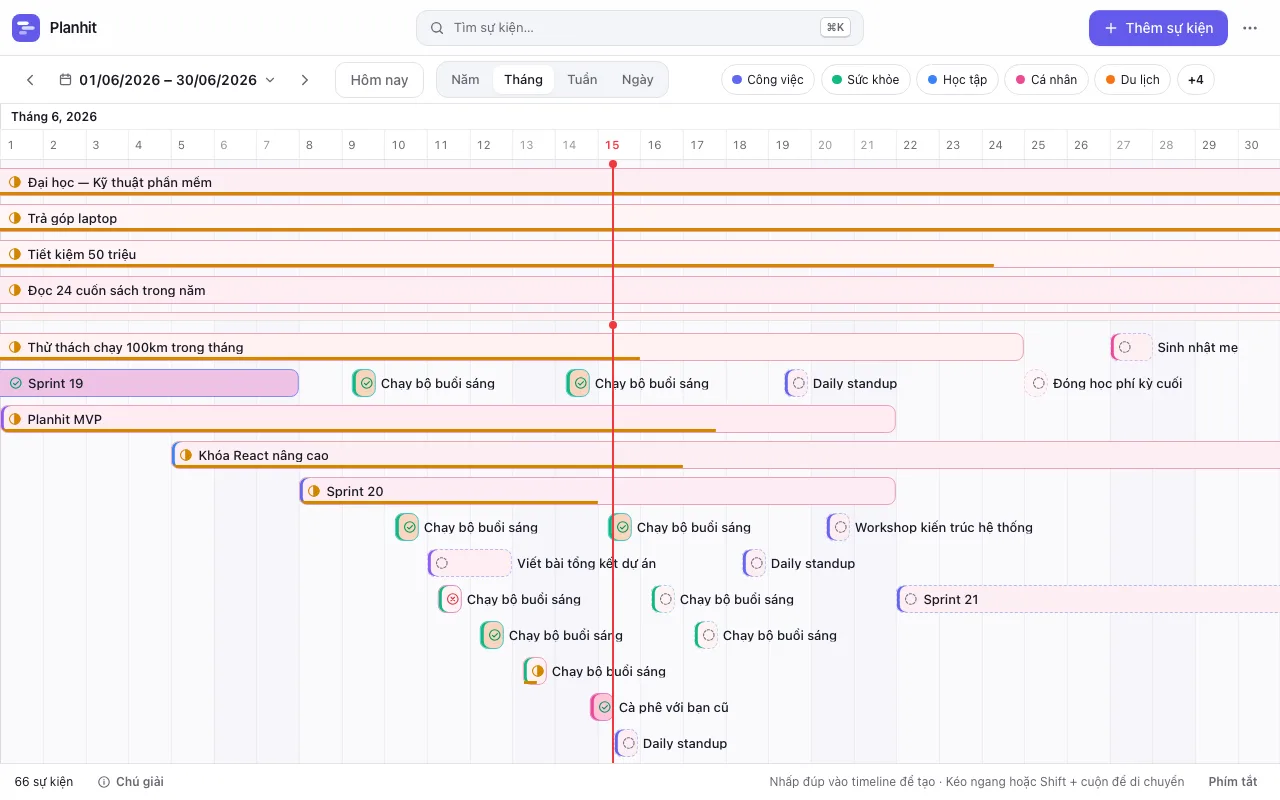
Task: Click Sprint 20 orange progress line
Action: point(449,503)
